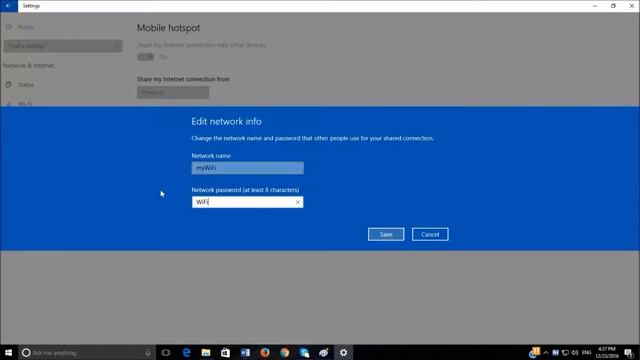Screen dimensions: 640x360
Task: Open Microsoft Store from the taskbar
Action: pos(225,353)
